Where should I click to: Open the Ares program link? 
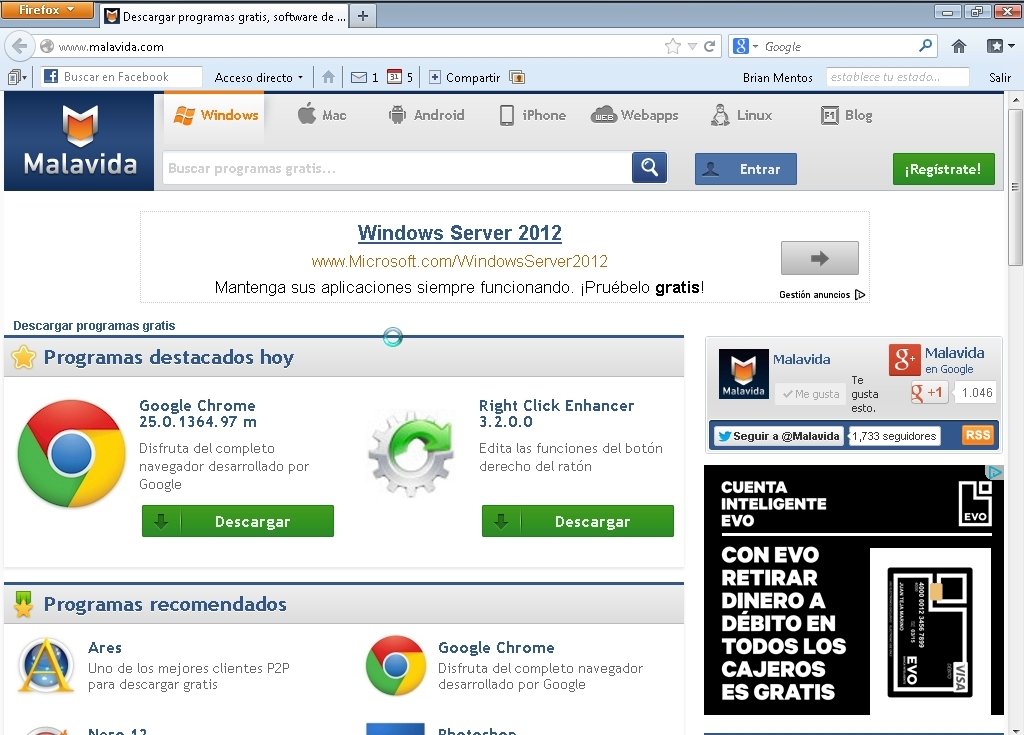[105, 647]
